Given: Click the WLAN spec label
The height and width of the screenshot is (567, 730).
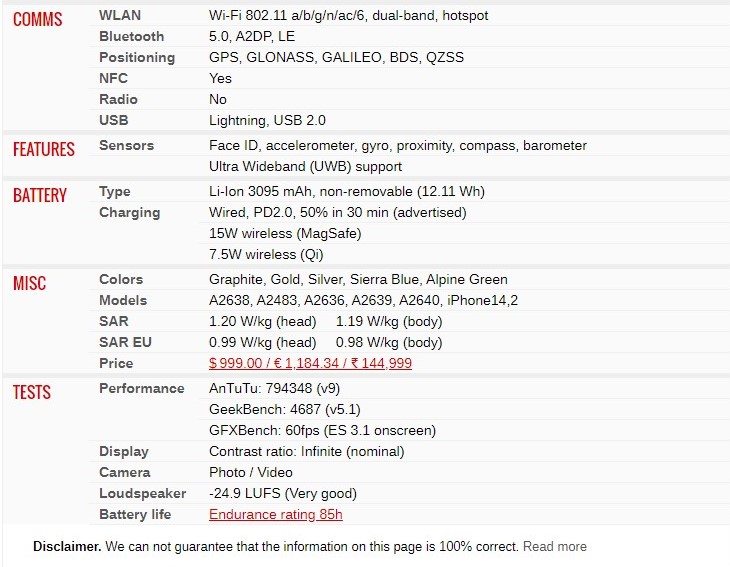Looking at the screenshot, I should pyautogui.click(x=120, y=16).
